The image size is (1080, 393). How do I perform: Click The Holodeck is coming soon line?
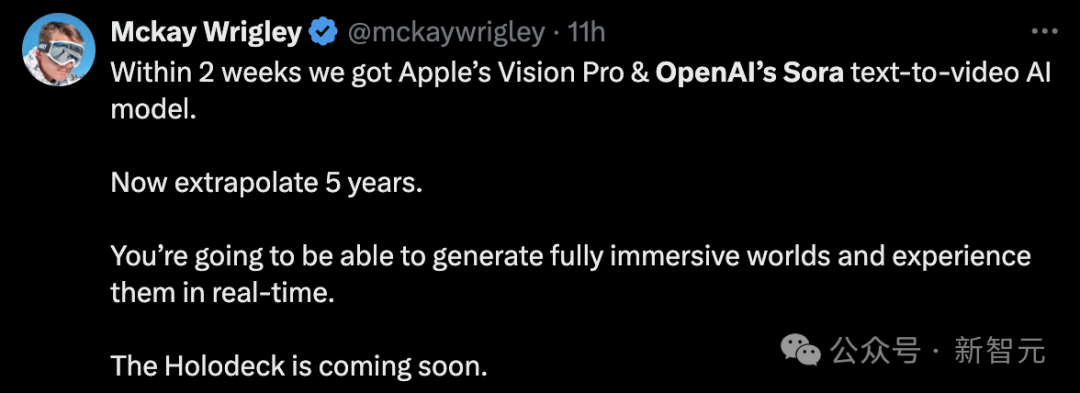(x=299, y=365)
